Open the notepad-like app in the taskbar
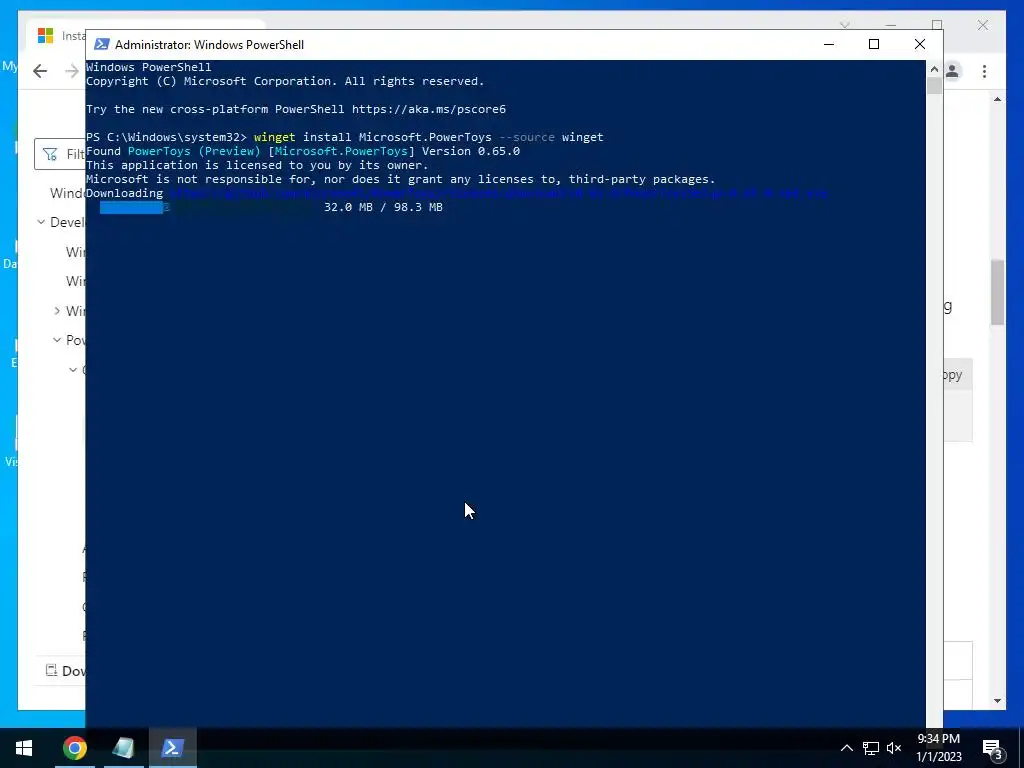Screen dimensions: 1024x768 123,748
